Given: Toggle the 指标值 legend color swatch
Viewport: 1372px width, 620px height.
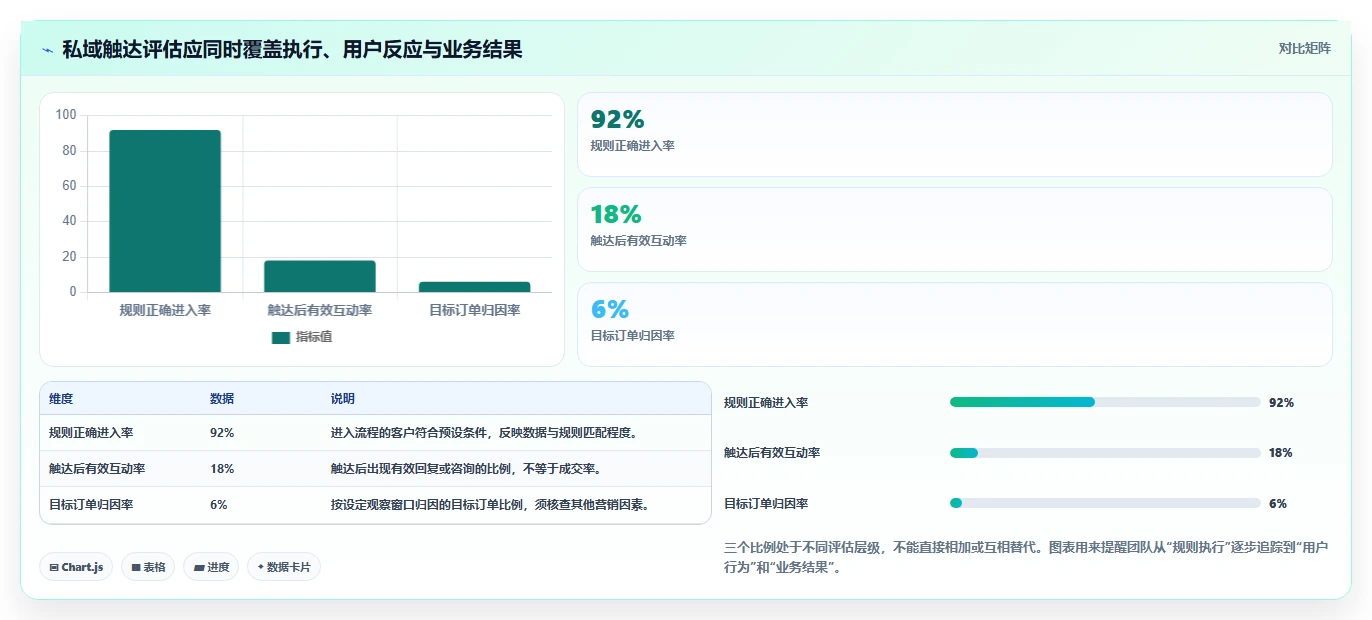Looking at the screenshot, I should [x=281, y=338].
